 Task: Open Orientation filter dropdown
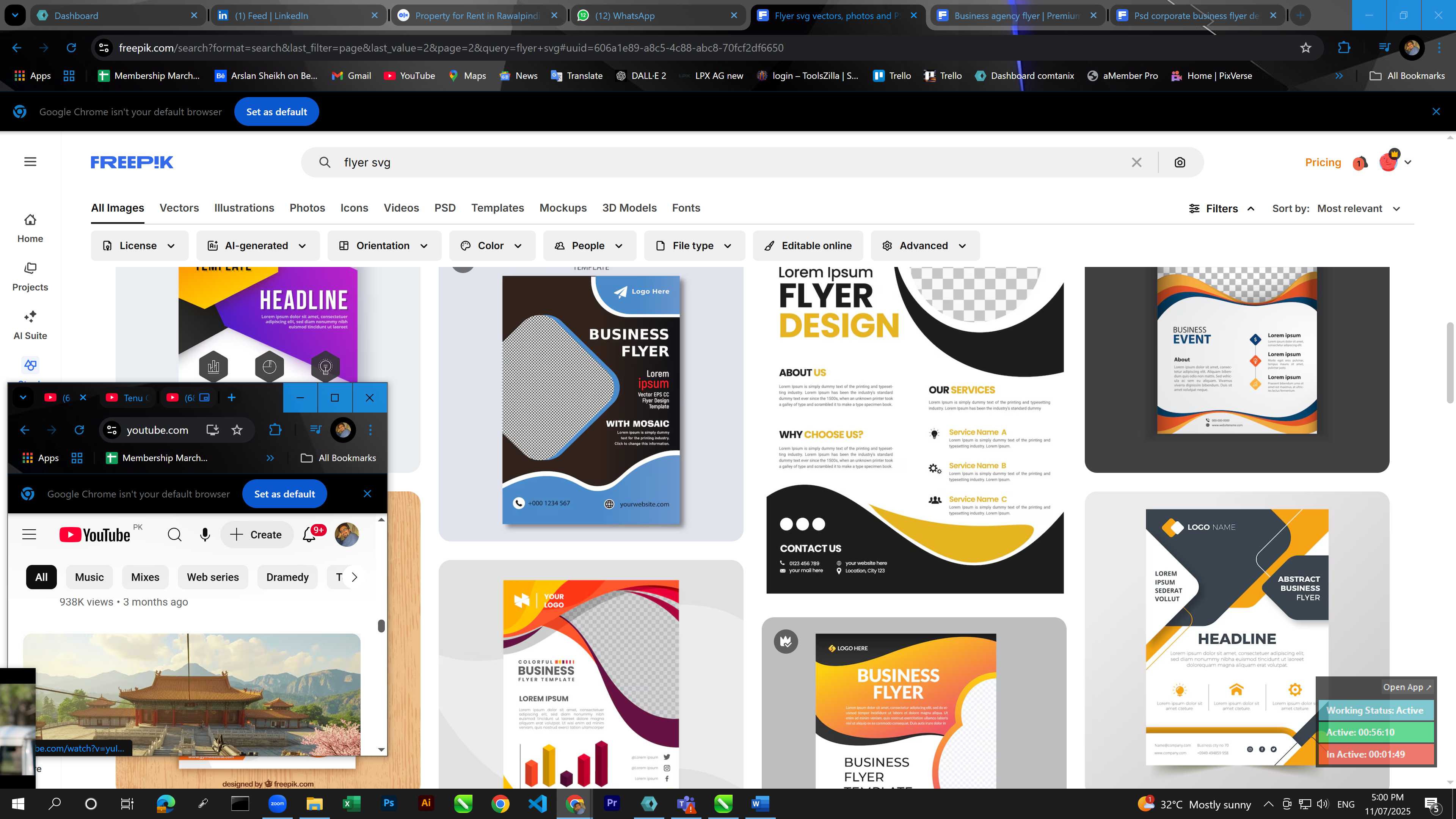(384, 246)
